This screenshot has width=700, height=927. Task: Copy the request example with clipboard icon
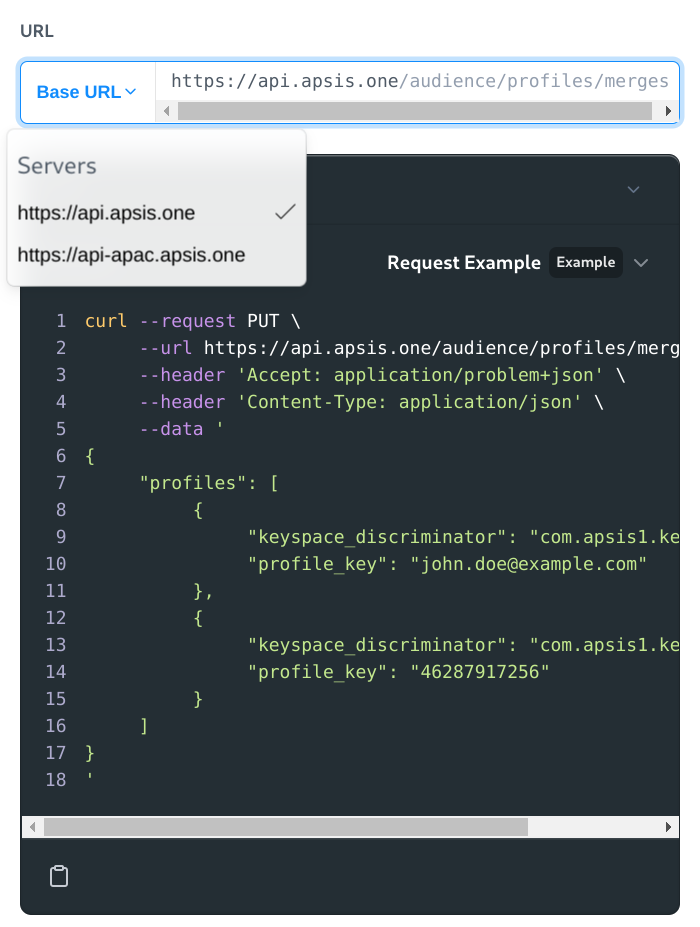tap(59, 876)
